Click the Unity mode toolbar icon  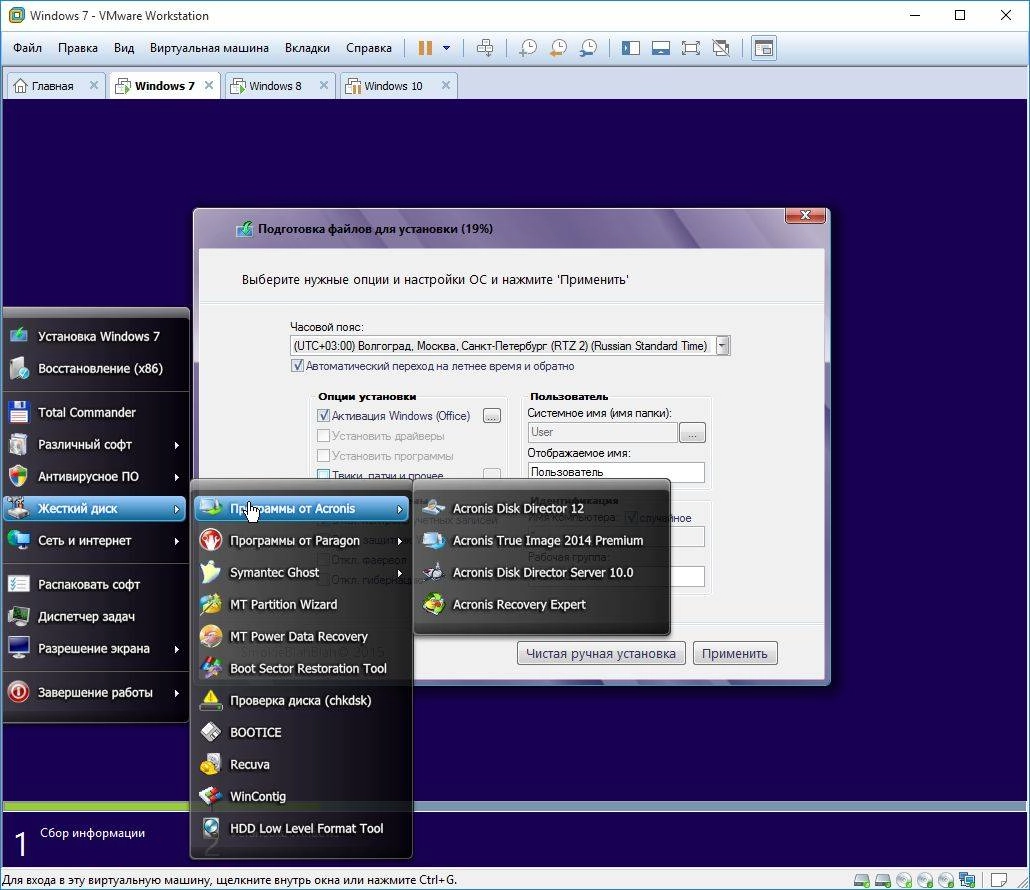pyautogui.click(x=721, y=48)
